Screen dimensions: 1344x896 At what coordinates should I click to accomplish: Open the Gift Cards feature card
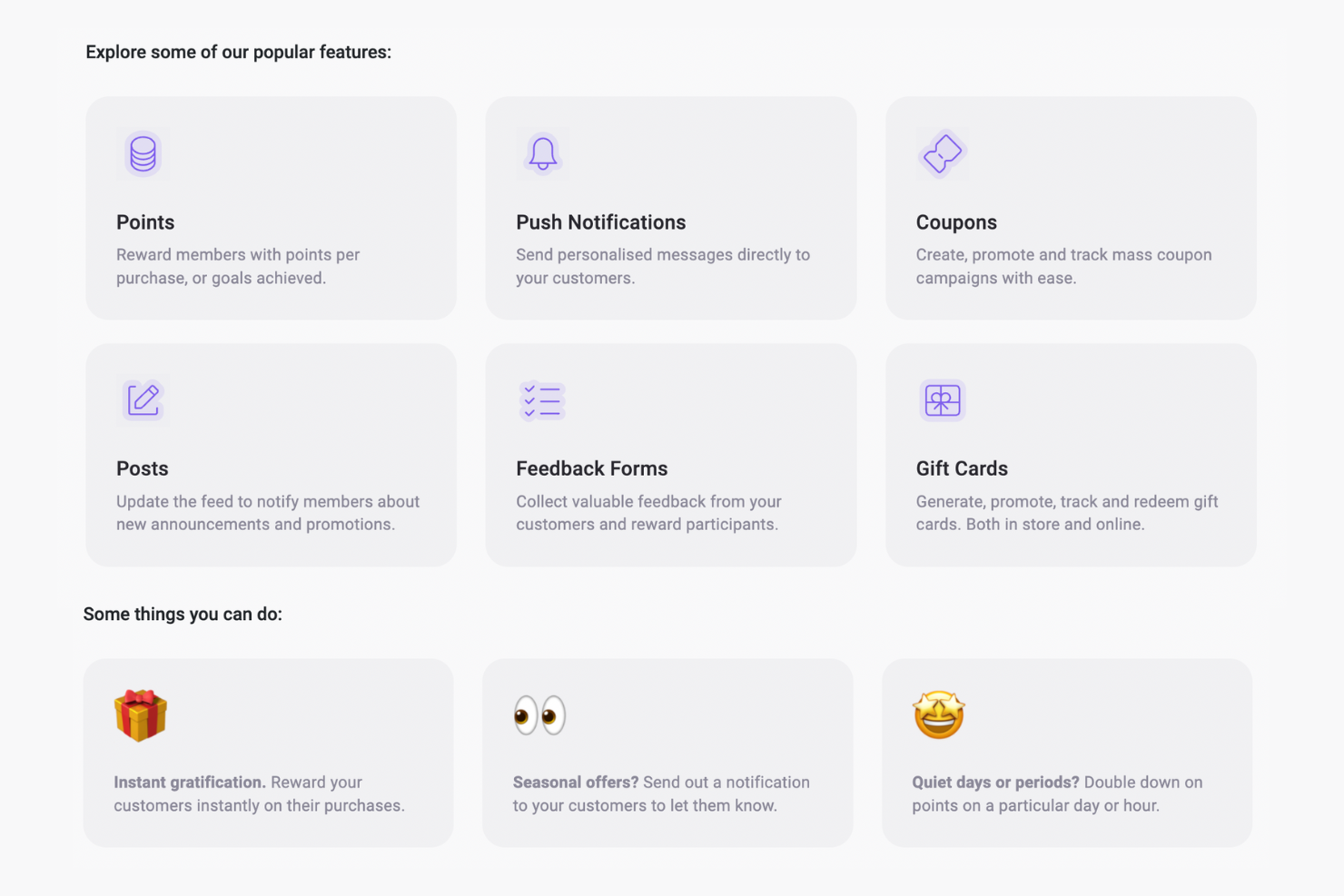(1070, 454)
